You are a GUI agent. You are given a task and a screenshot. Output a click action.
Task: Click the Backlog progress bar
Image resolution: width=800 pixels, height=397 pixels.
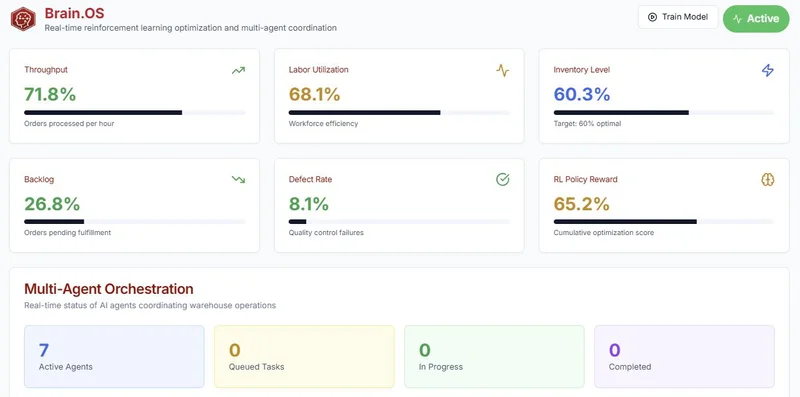click(135, 221)
